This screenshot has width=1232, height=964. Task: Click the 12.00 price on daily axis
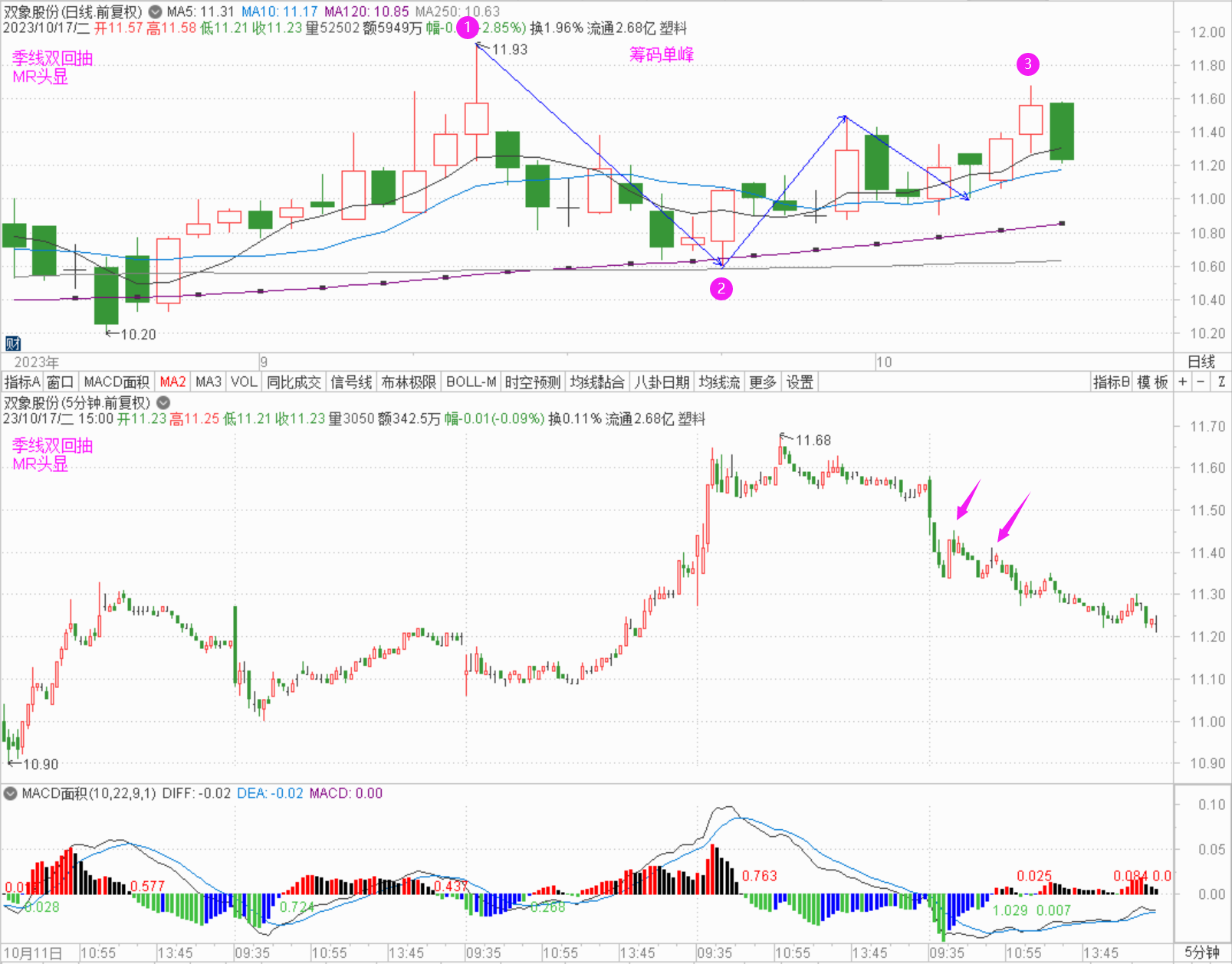pos(1207,32)
